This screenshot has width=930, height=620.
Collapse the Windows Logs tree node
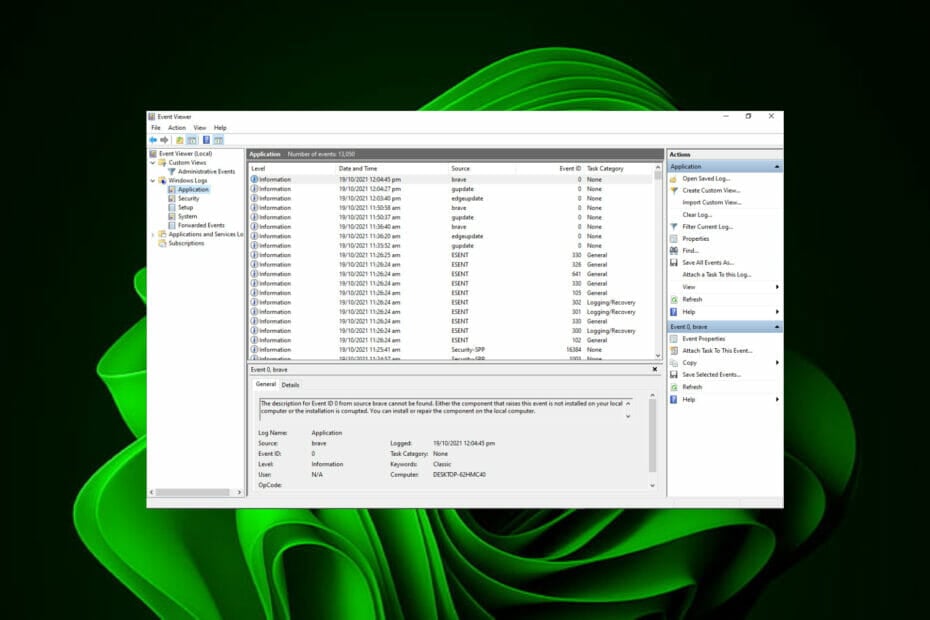[152, 180]
